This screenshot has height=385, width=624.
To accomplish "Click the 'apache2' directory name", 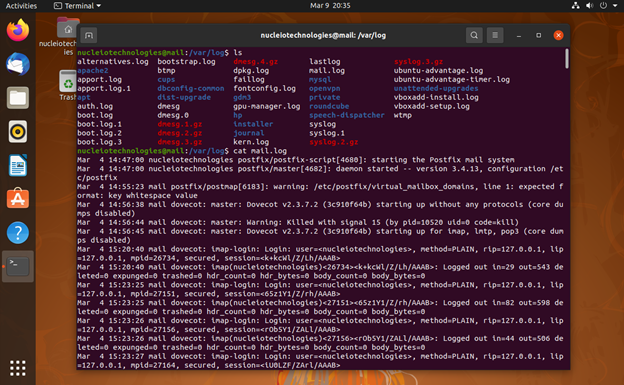I will (93, 70).
